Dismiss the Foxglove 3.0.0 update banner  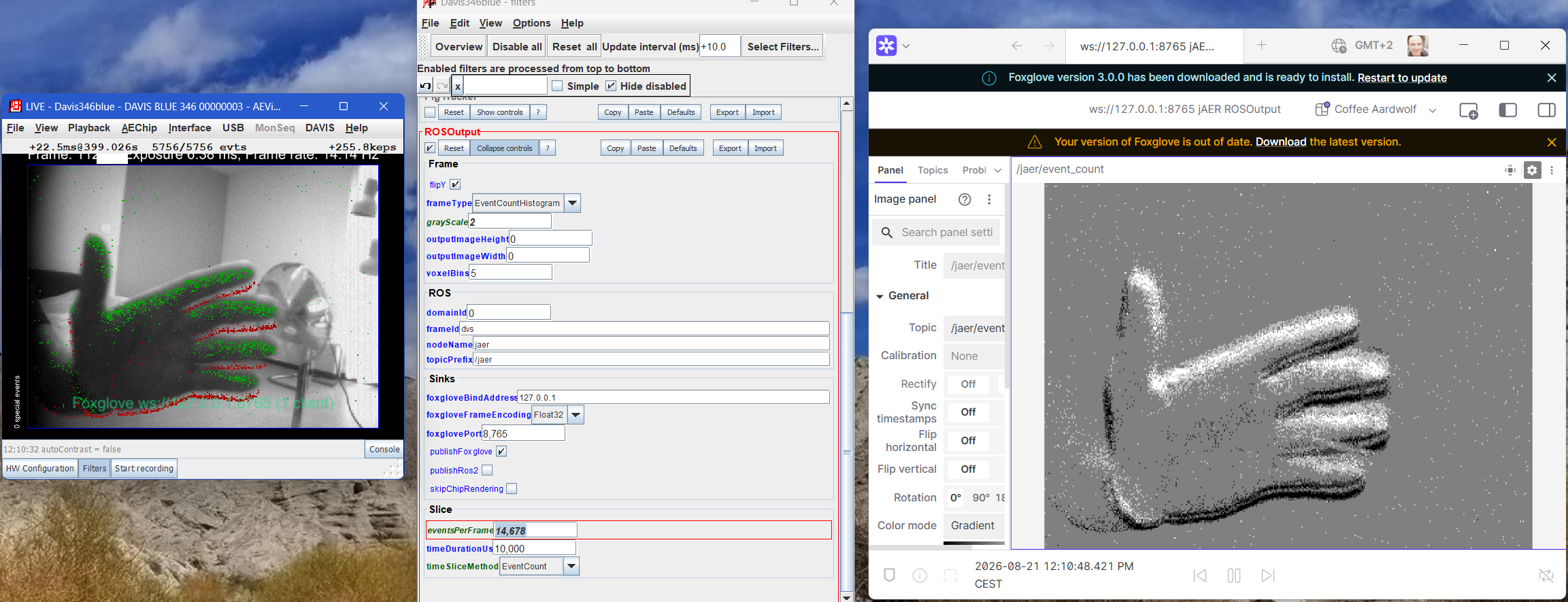click(x=1552, y=78)
